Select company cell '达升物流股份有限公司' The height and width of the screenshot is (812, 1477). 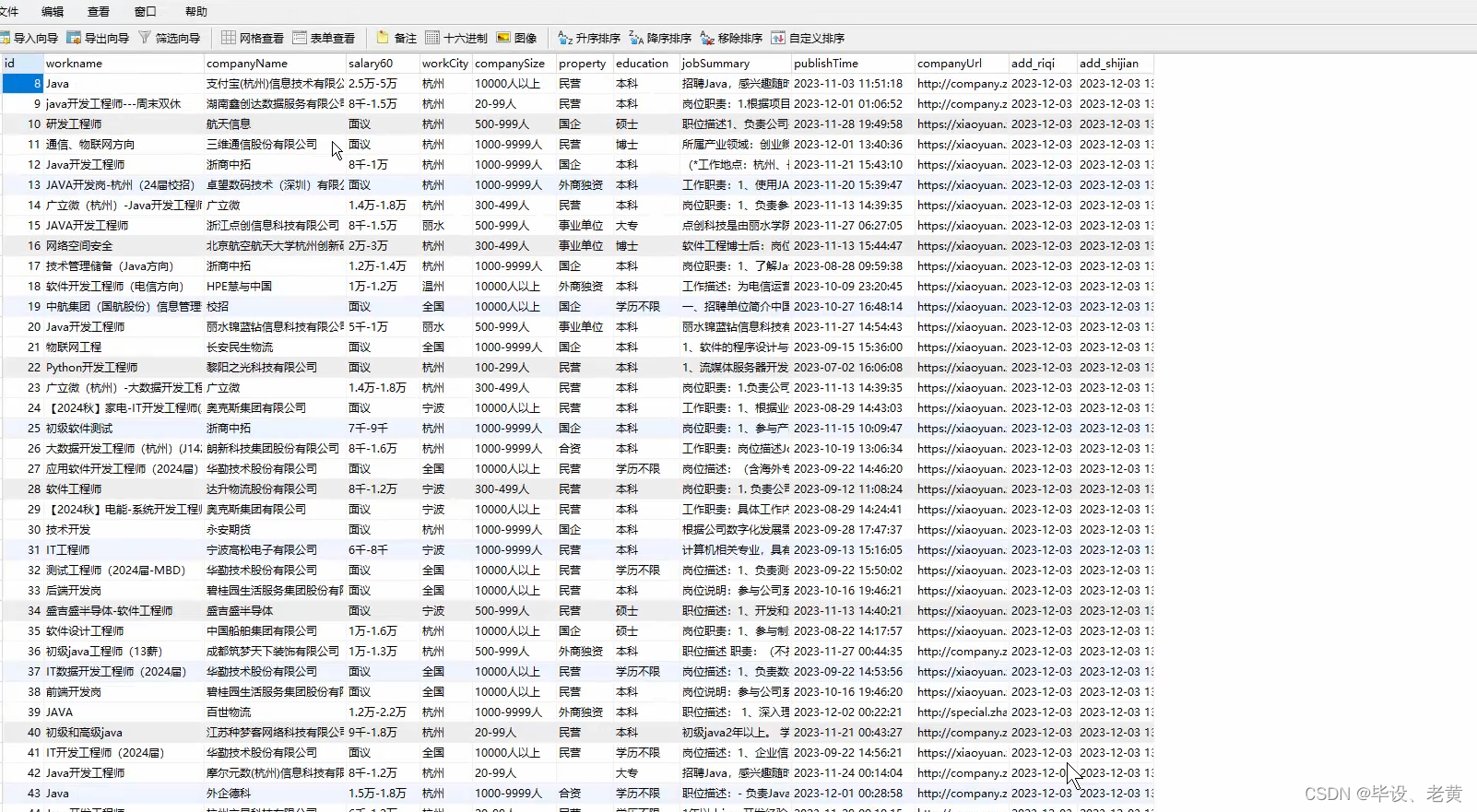[275, 489]
